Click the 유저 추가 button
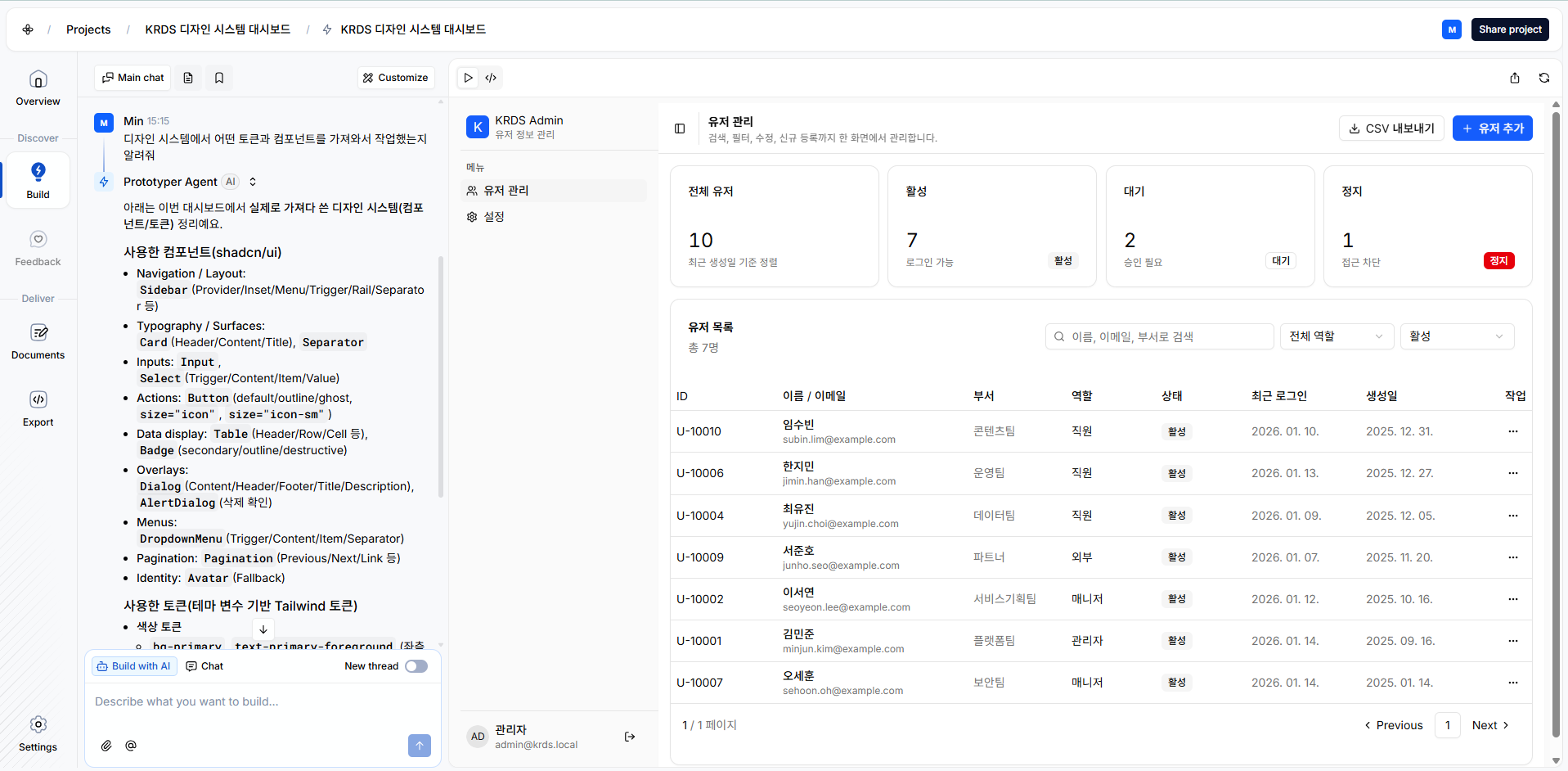 point(1492,128)
